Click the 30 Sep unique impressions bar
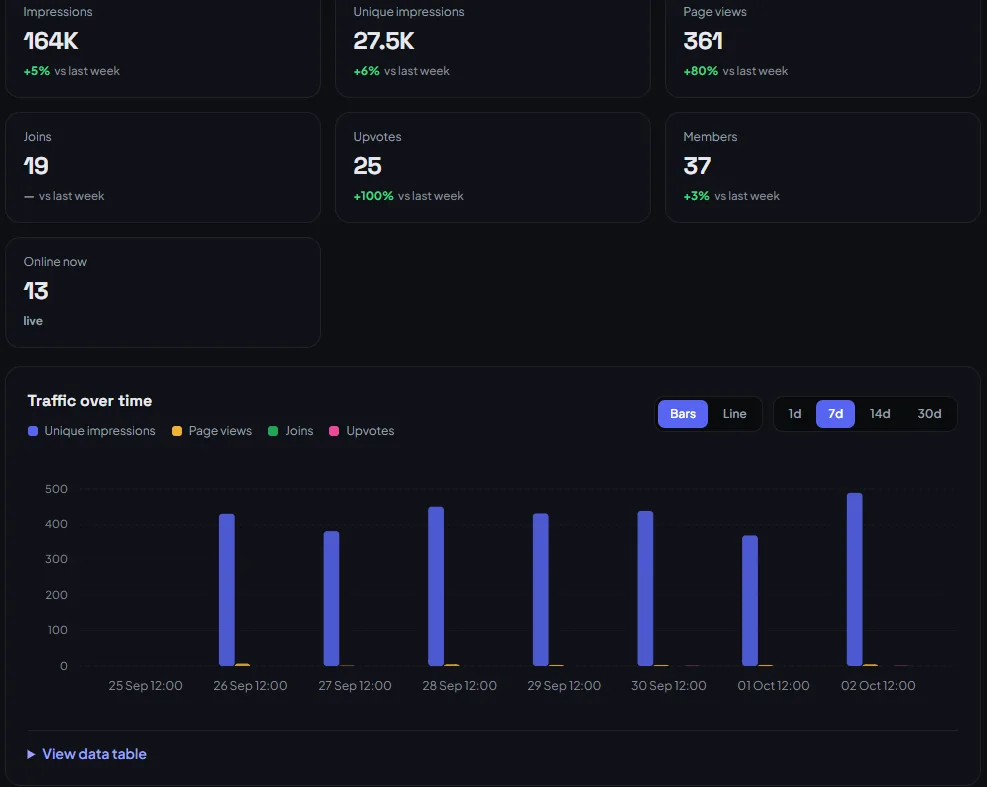The width and height of the screenshot is (987, 787). tap(645, 588)
